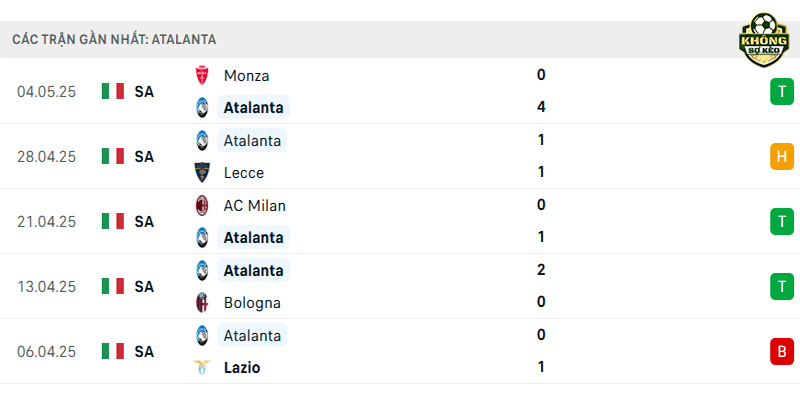Click the SA league label for 13.04.25
800x400 pixels.
coord(144,287)
